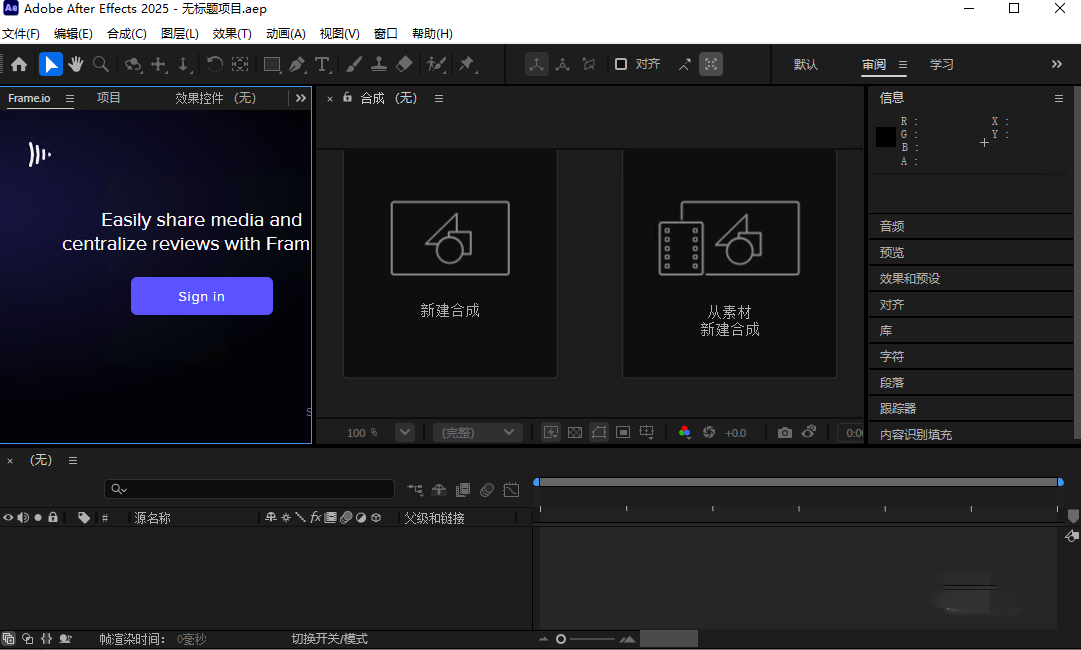Click the reset exposure icon
The width and height of the screenshot is (1081, 650).
click(x=709, y=432)
